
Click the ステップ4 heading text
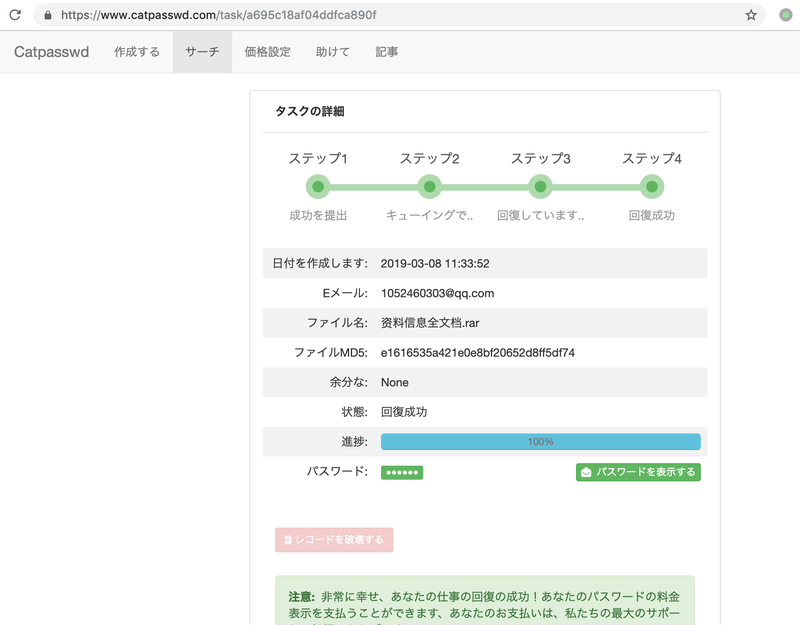click(x=652, y=159)
